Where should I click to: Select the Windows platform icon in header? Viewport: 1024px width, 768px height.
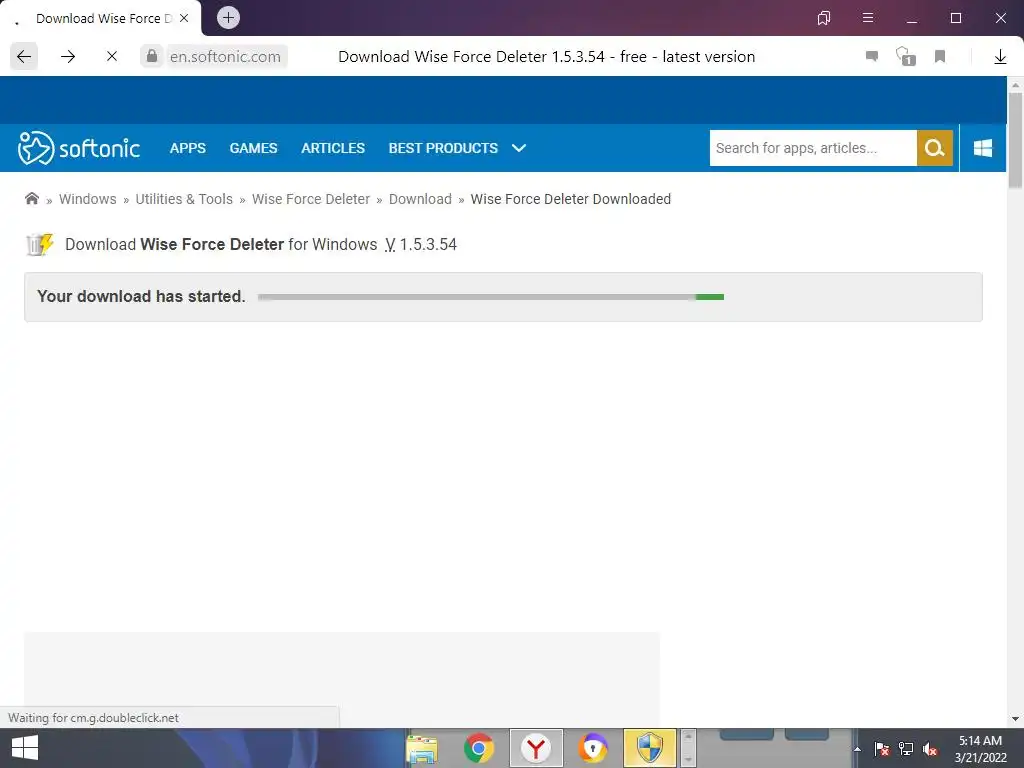click(x=983, y=148)
